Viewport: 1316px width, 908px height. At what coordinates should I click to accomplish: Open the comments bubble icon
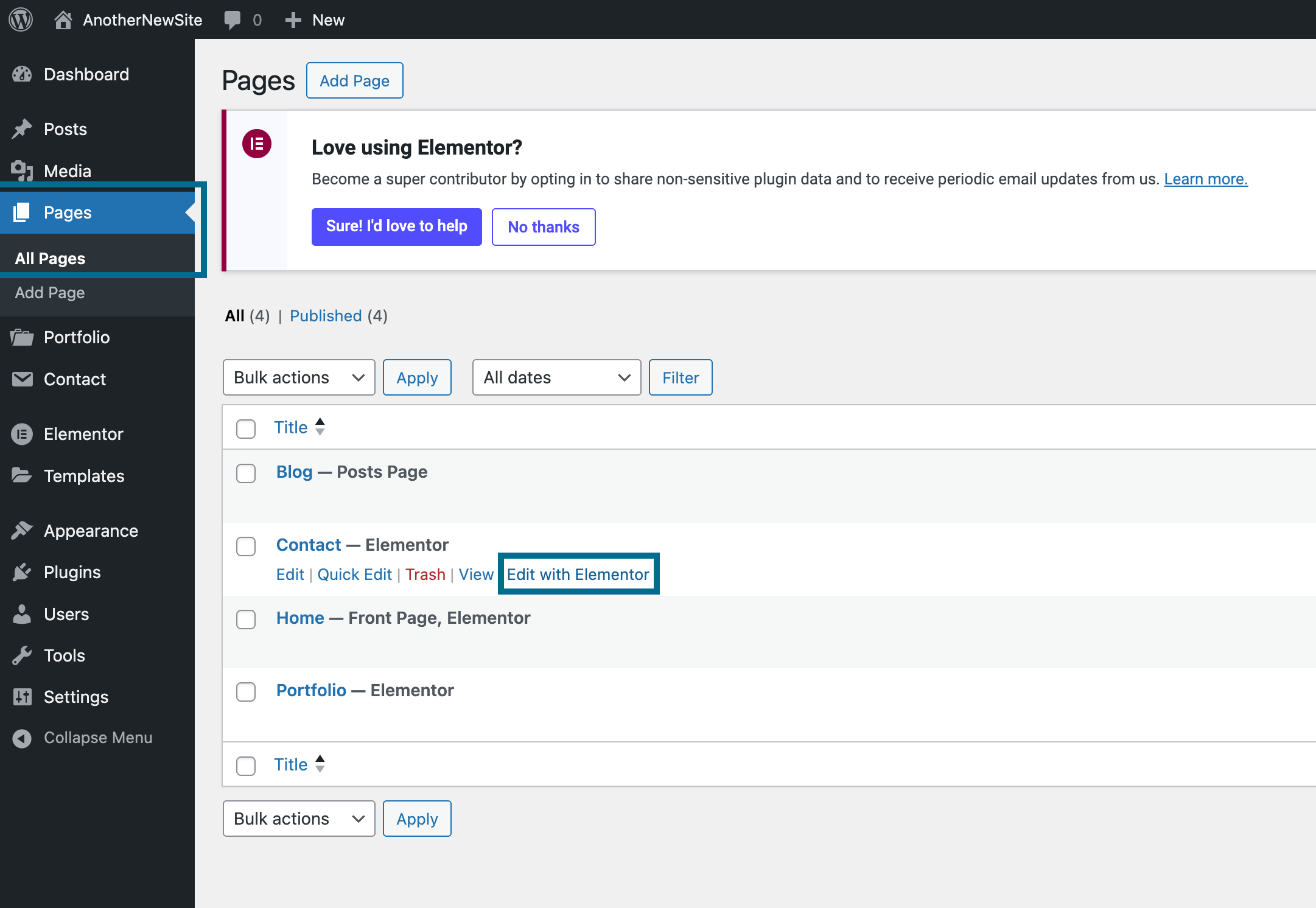pyautogui.click(x=232, y=20)
